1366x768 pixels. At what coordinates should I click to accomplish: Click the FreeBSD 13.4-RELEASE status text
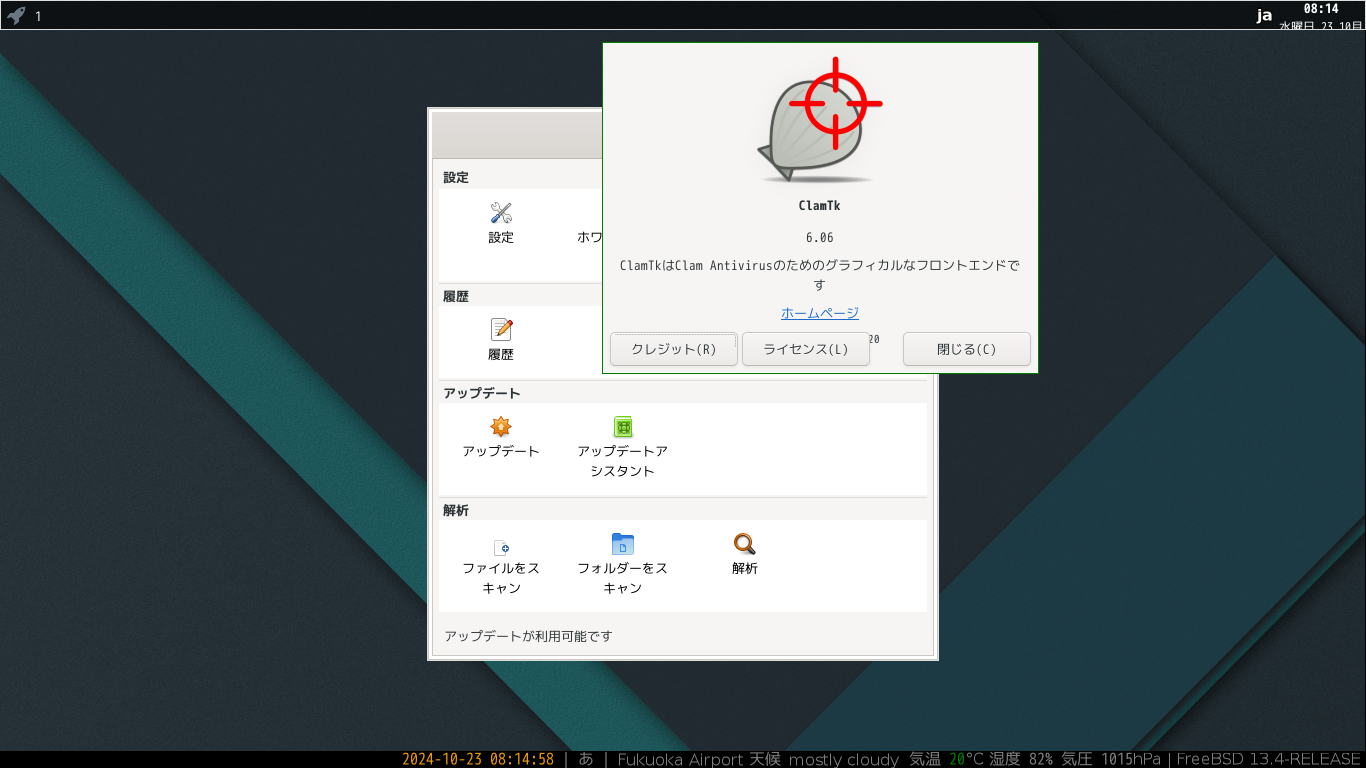(1269, 759)
